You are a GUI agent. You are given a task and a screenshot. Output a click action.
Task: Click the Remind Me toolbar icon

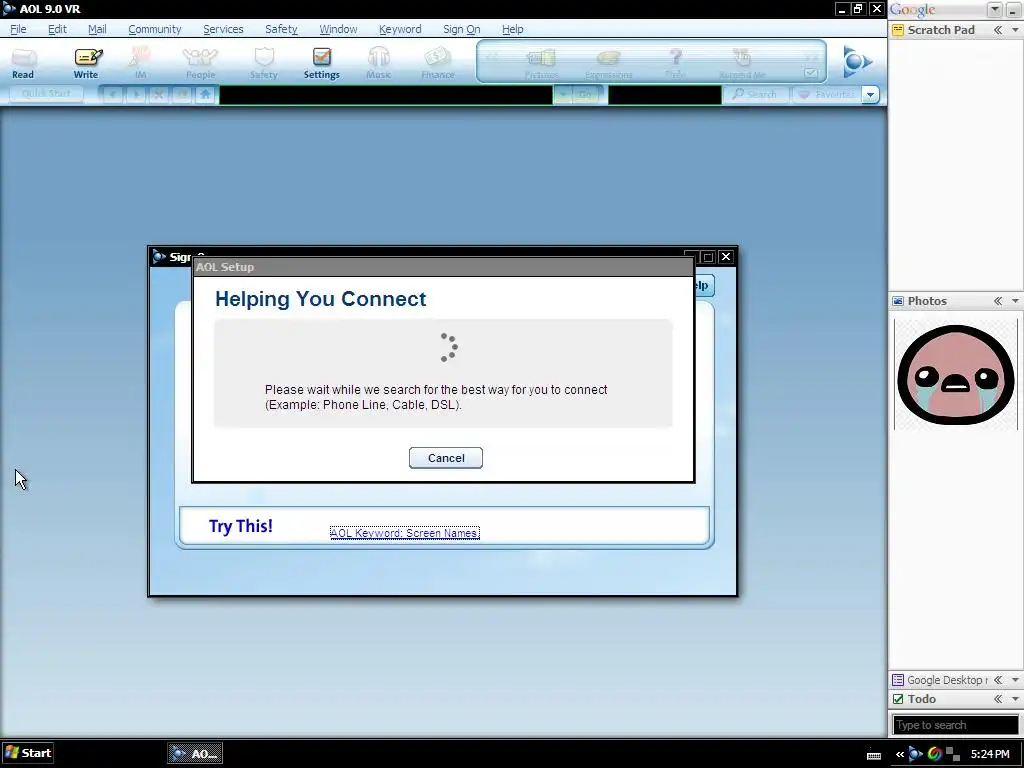coord(741,64)
